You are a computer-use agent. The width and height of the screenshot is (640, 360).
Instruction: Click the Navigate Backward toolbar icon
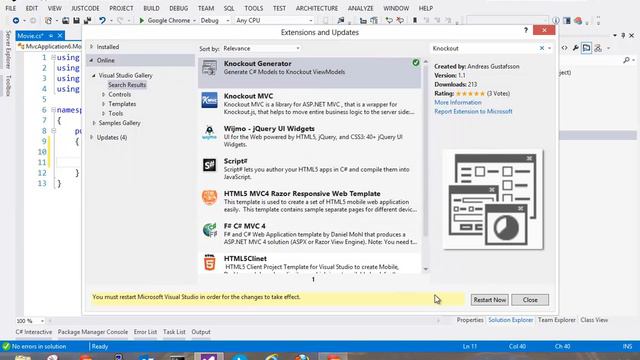click(x=16, y=20)
